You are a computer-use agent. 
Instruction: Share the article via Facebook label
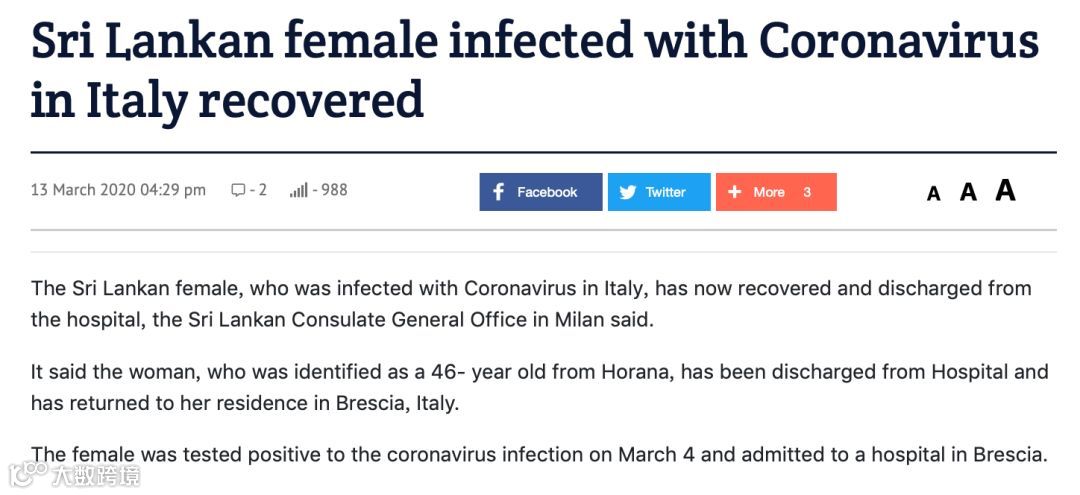click(x=547, y=192)
